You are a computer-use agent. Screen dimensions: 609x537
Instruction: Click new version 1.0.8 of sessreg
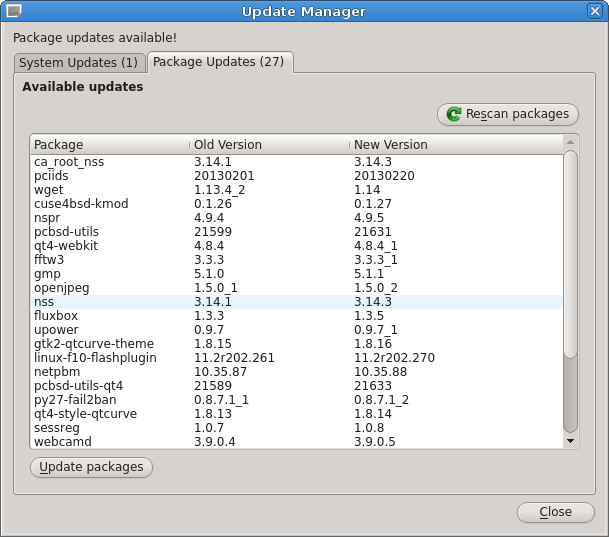click(369, 428)
